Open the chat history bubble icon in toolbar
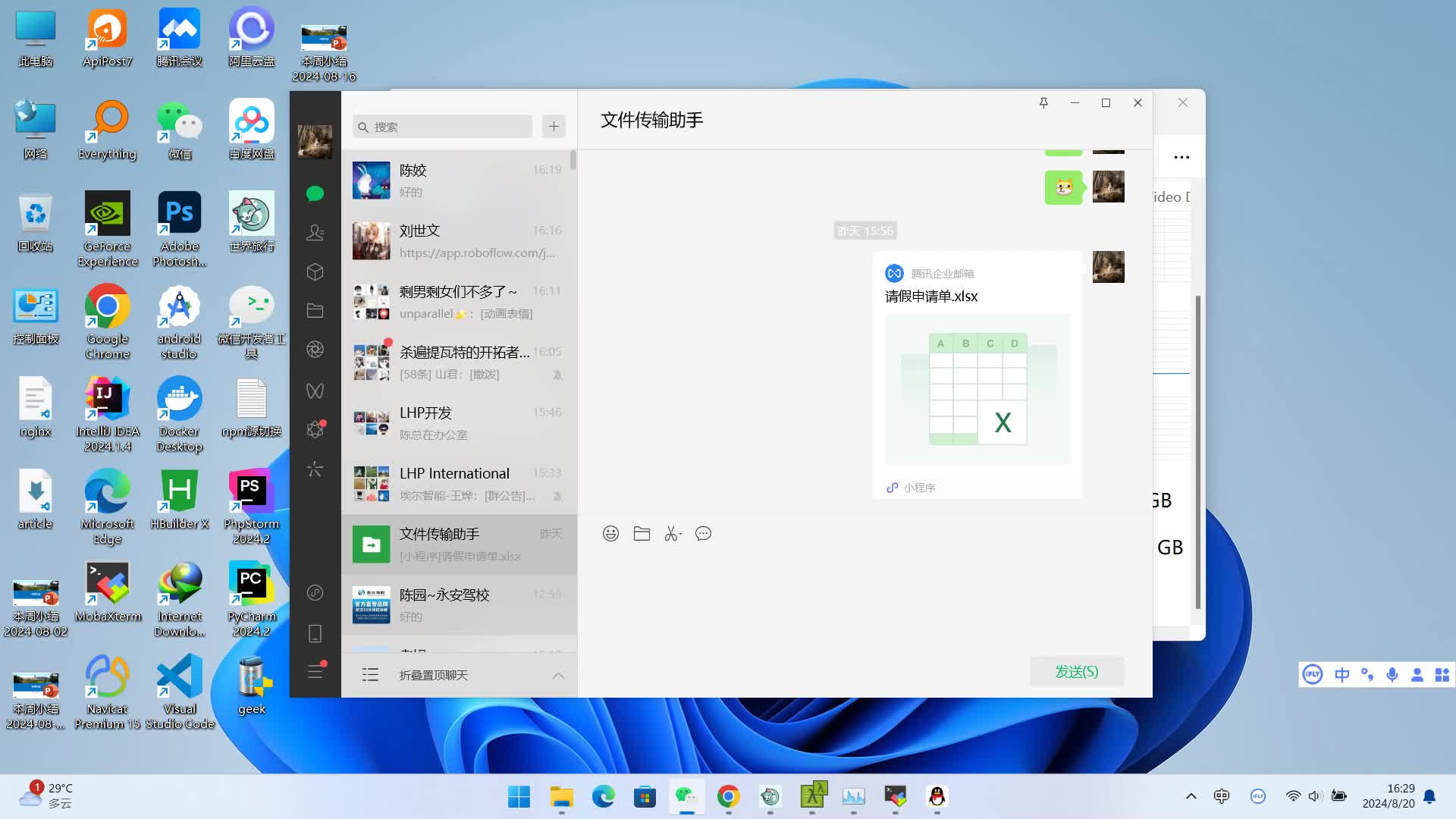Image resolution: width=1456 pixels, height=819 pixels. click(x=703, y=534)
